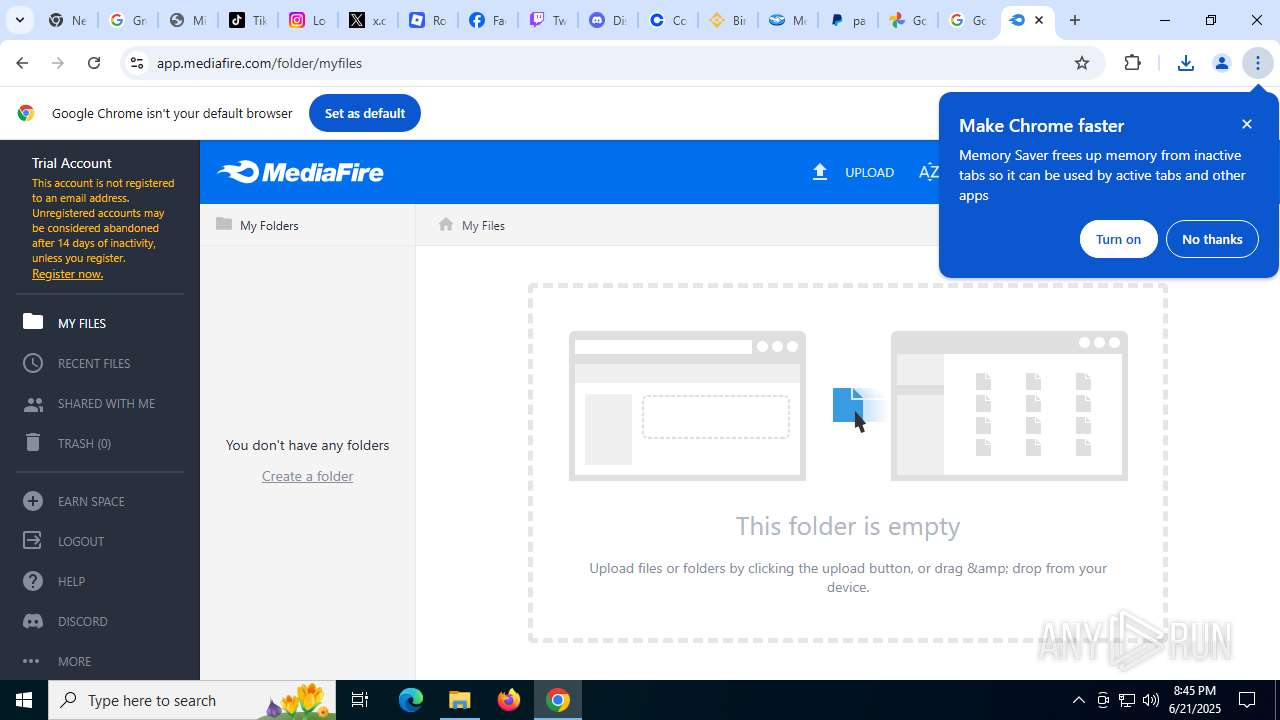
Task: Click the Windows Start button
Action: click(24, 700)
